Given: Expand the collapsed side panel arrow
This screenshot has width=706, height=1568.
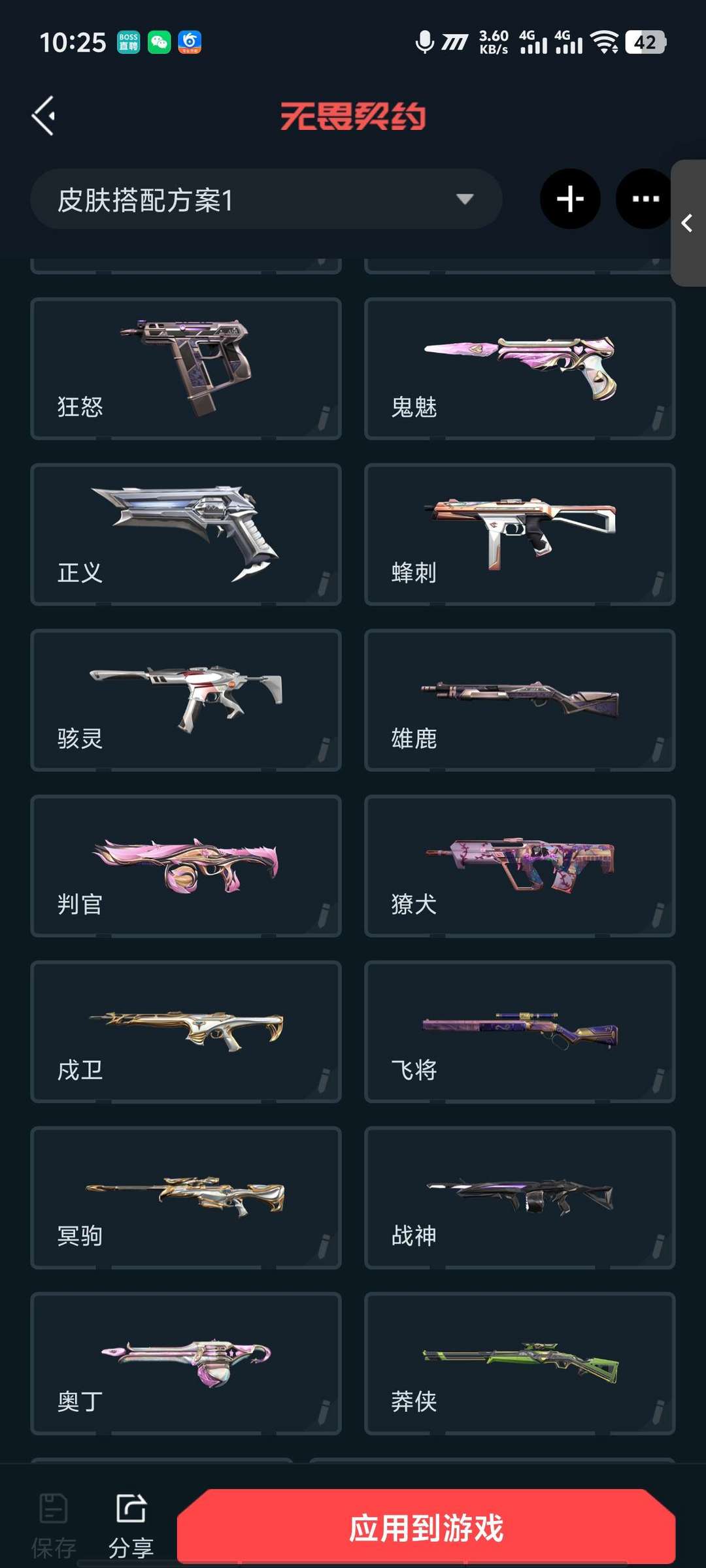Looking at the screenshot, I should point(688,223).
